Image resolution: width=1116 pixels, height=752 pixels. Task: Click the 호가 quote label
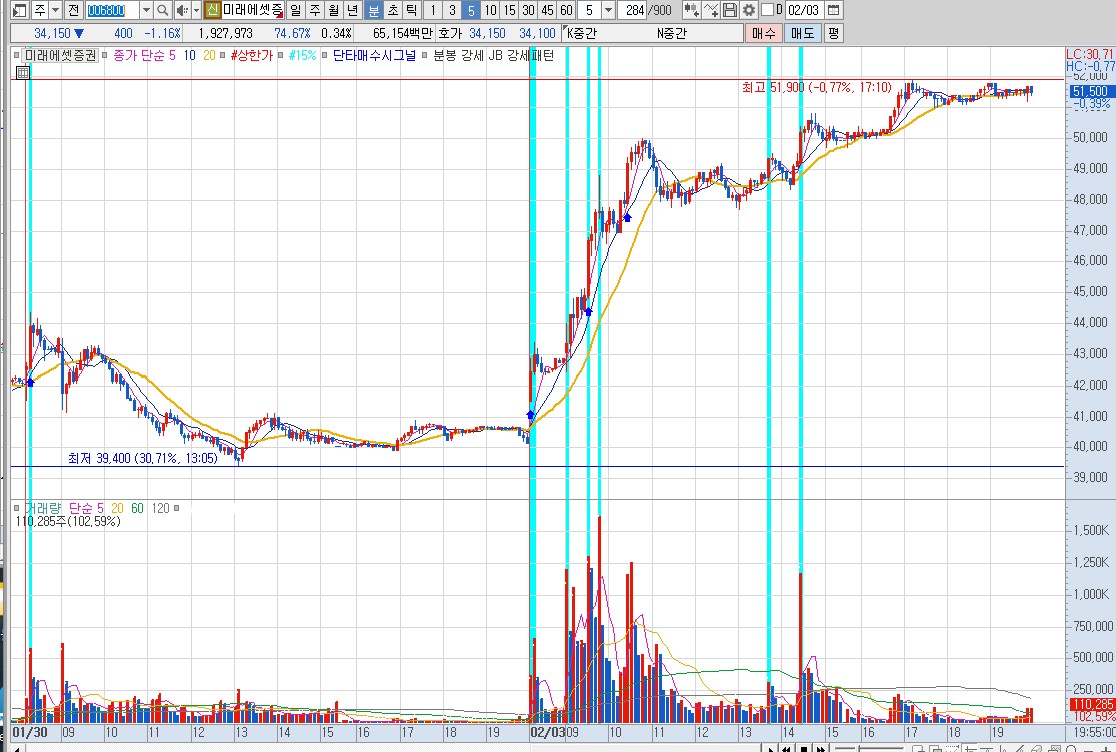(450, 33)
